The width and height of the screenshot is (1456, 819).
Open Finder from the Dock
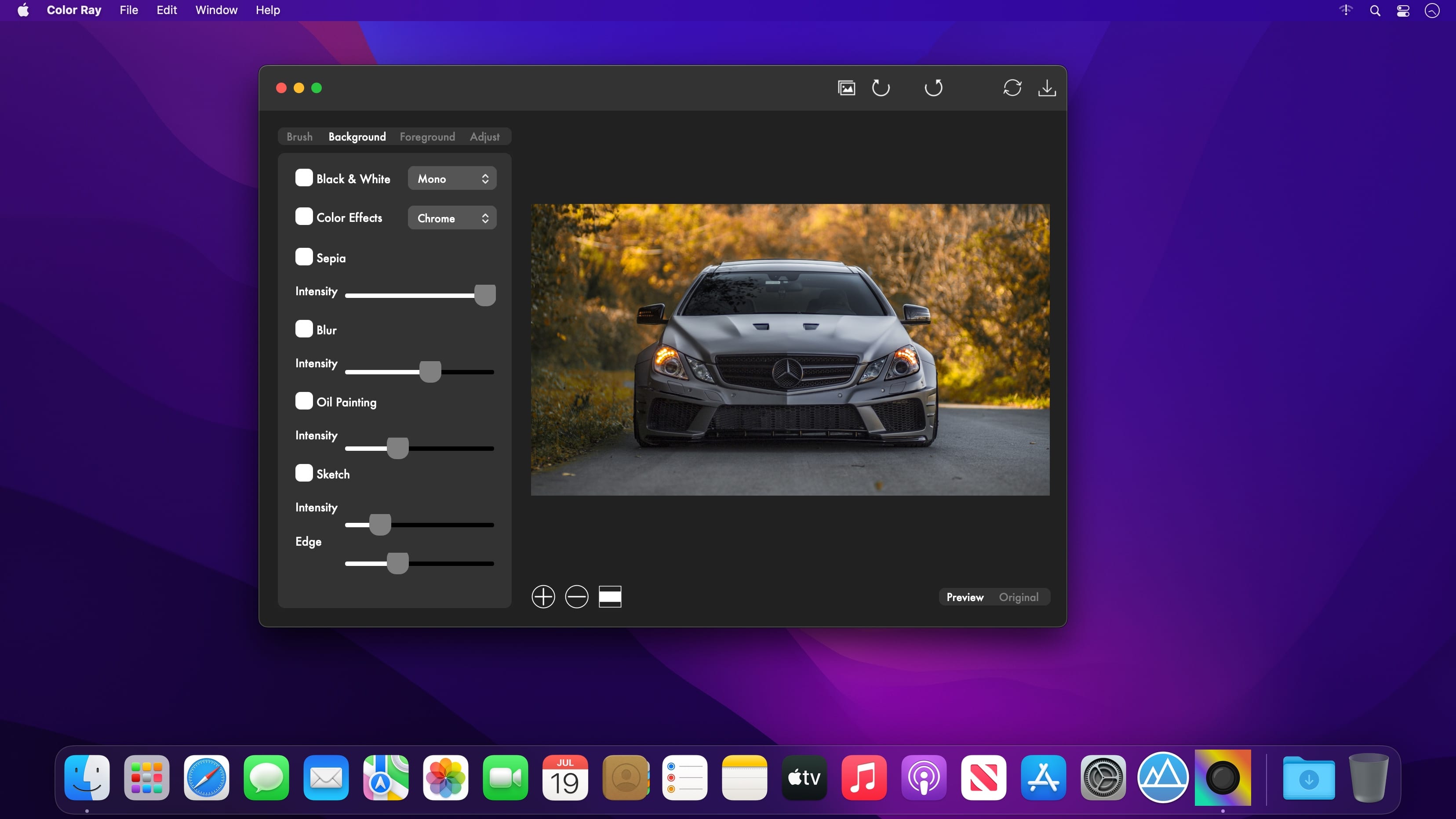(x=87, y=777)
